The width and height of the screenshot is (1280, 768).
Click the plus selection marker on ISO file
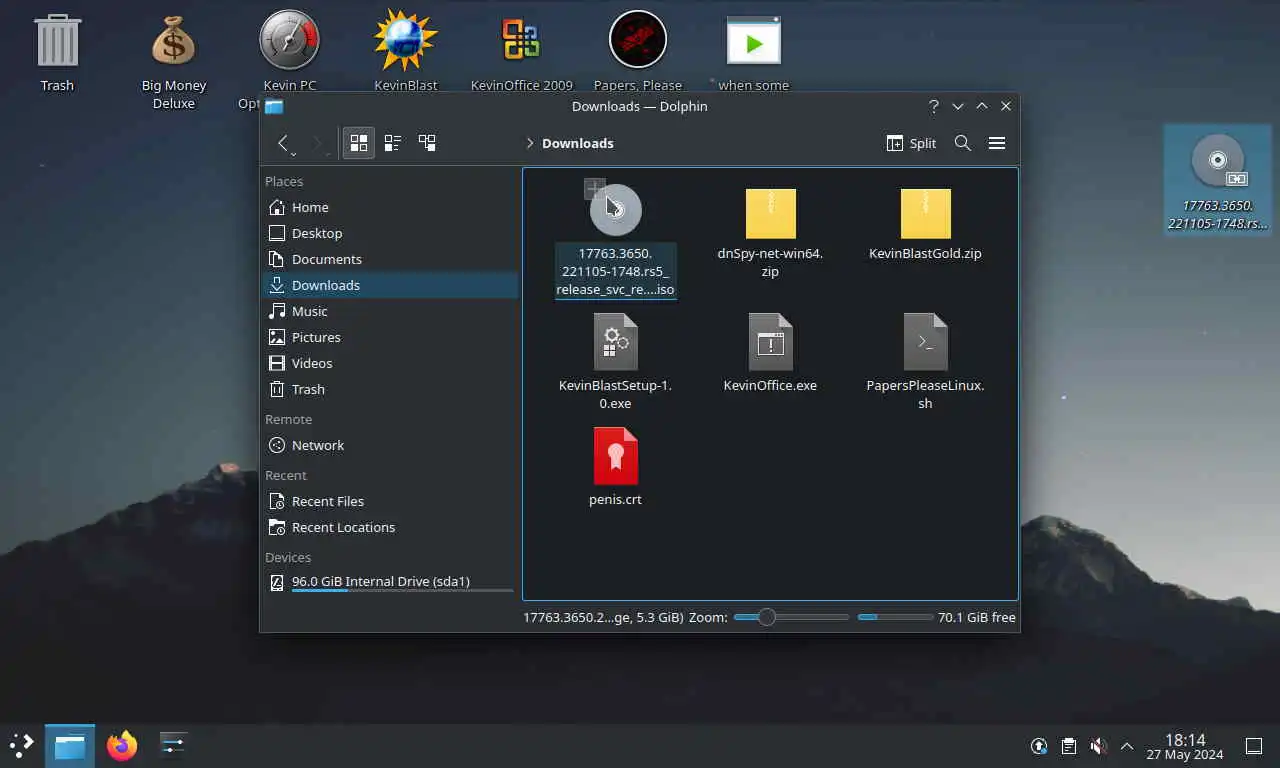(x=595, y=188)
